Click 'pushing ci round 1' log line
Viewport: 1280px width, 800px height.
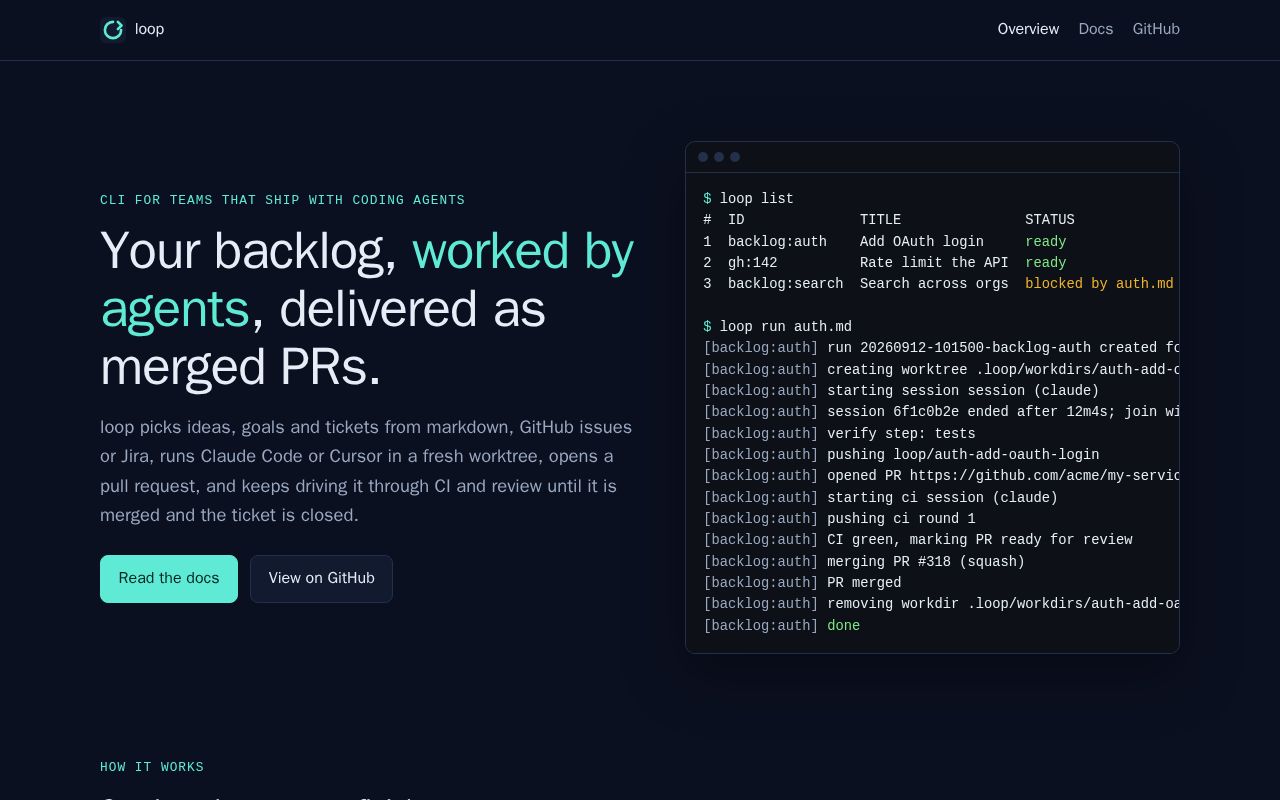pos(839,519)
